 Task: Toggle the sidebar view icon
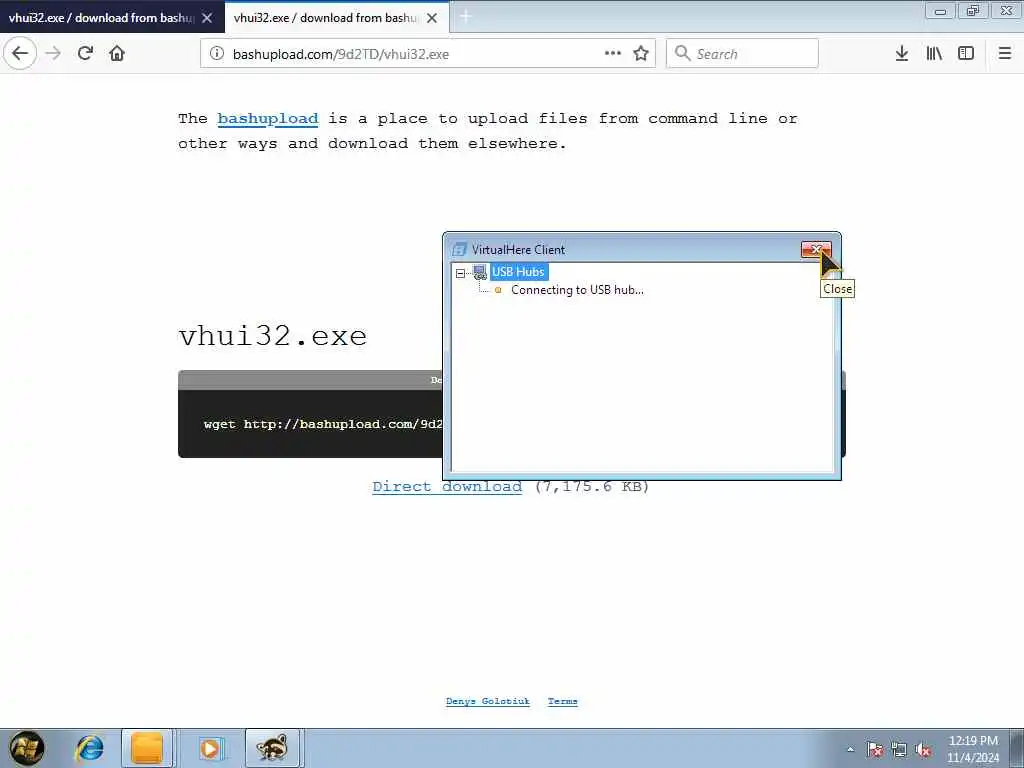pos(966,54)
